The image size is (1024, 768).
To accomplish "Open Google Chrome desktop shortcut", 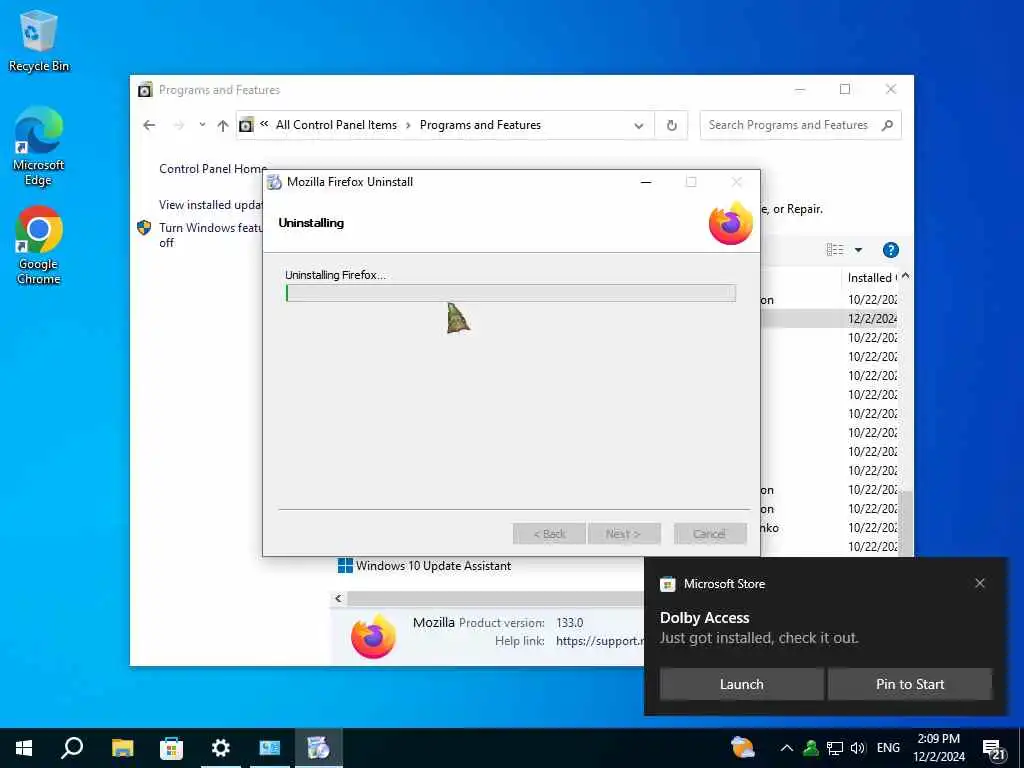I will (x=39, y=245).
